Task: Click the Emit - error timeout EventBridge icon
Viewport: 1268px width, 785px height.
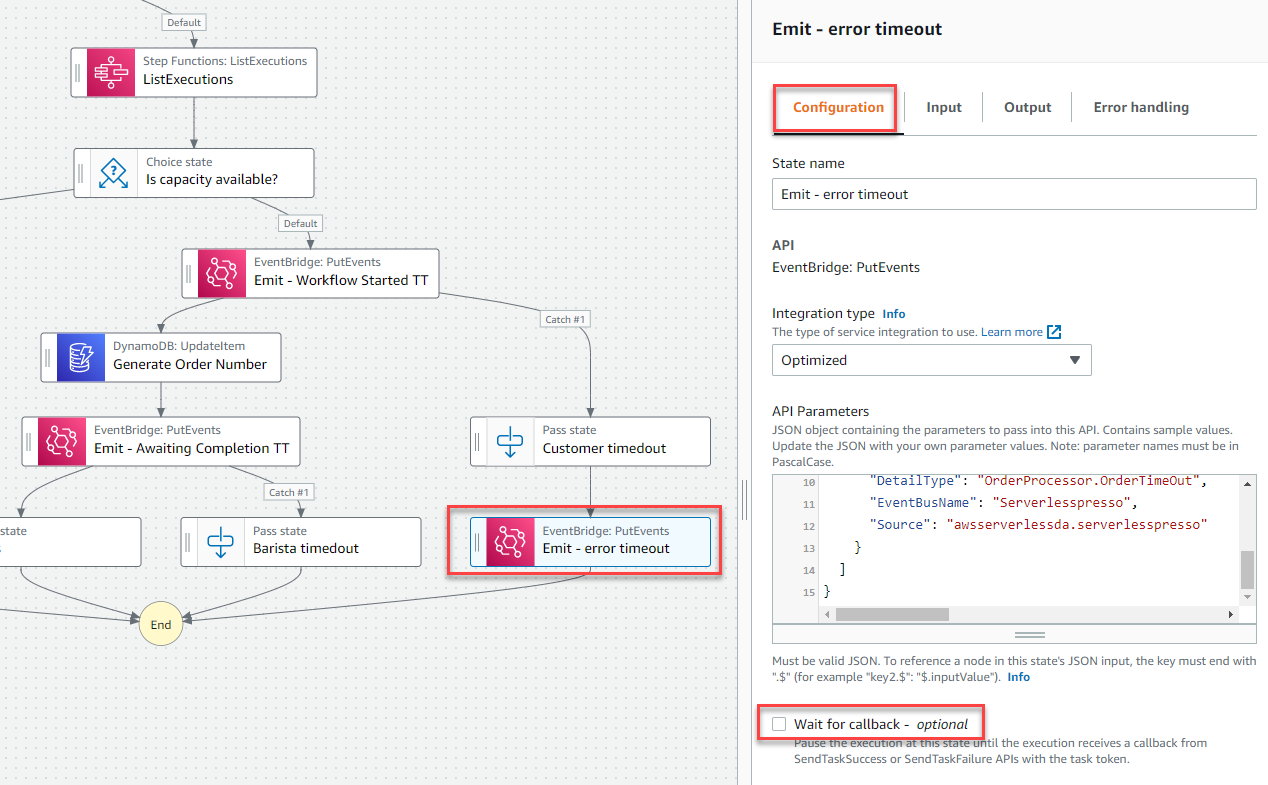Action: pyautogui.click(x=510, y=541)
